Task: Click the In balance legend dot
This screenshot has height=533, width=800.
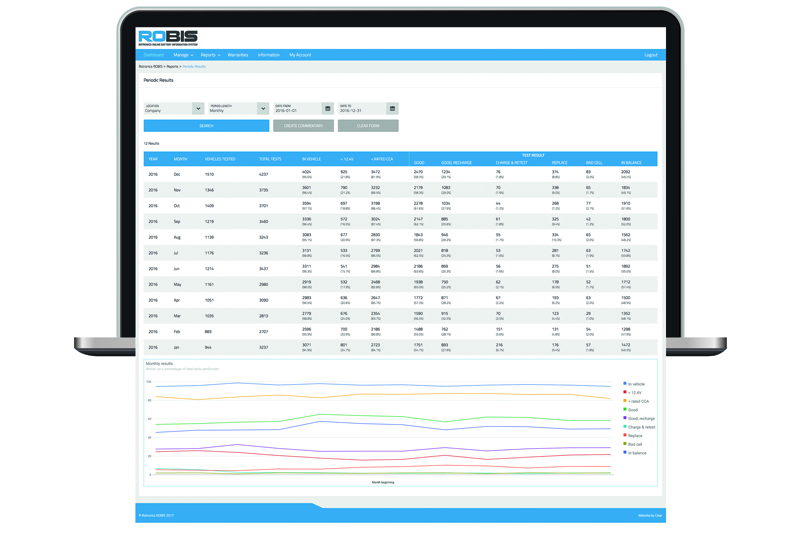Action: coord(626,453)
